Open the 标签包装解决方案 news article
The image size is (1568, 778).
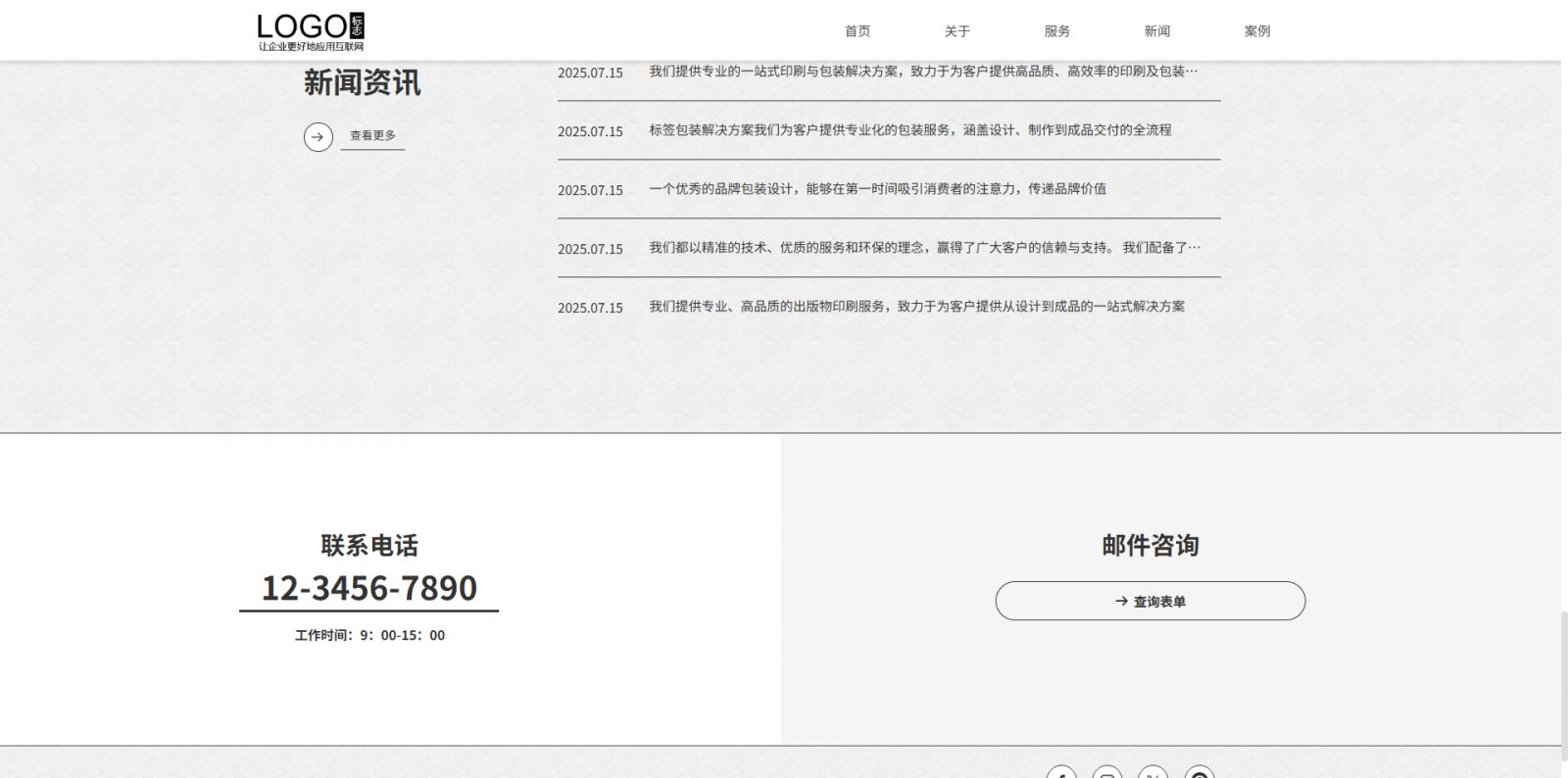(910, 130)
